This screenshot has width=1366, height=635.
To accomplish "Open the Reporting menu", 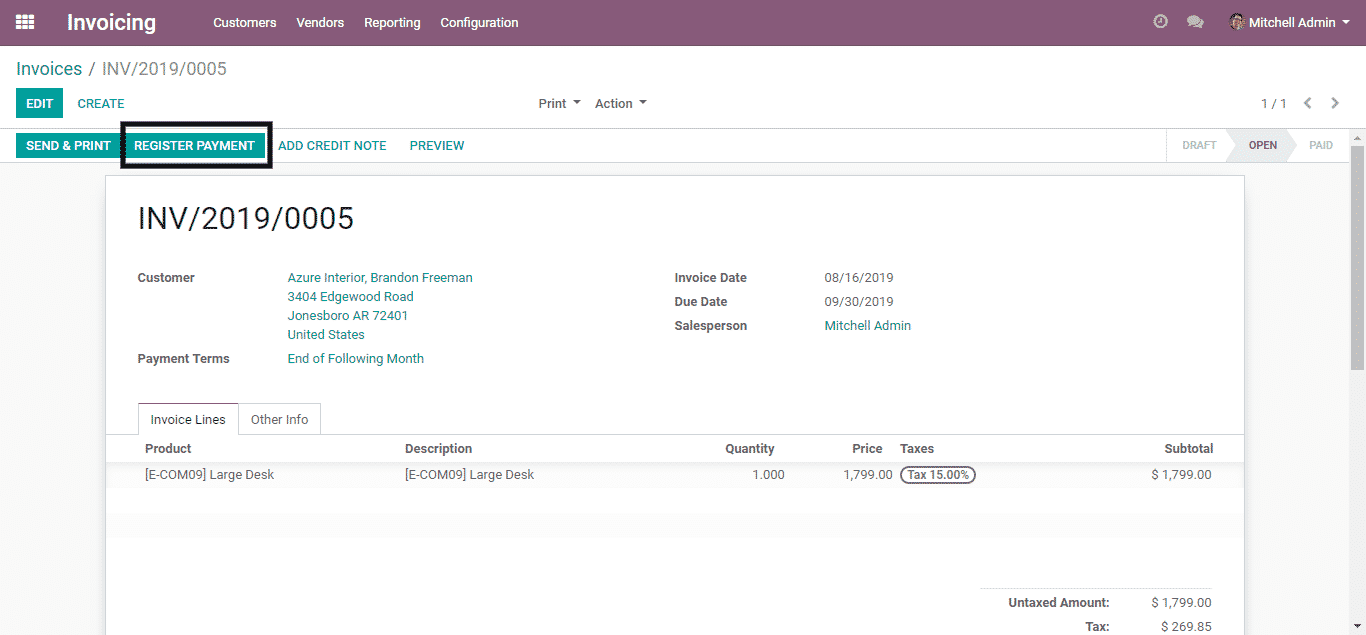I will pos(392,22).
